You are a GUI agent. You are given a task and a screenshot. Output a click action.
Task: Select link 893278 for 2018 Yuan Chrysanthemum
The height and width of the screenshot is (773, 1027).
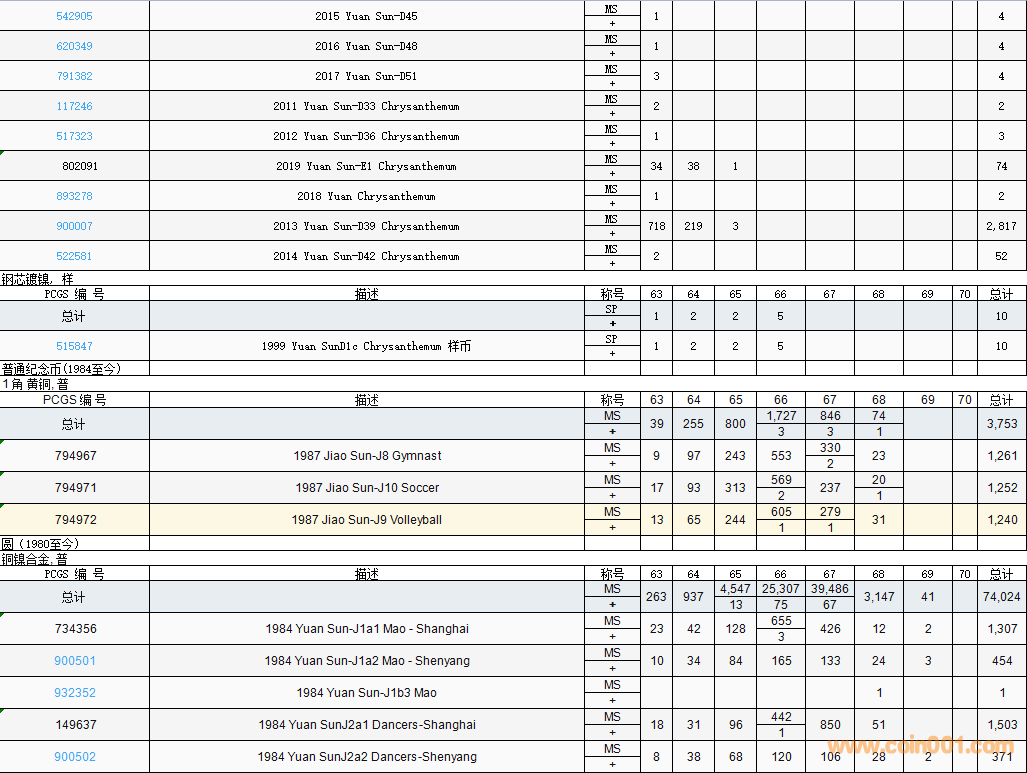(74, 196)
